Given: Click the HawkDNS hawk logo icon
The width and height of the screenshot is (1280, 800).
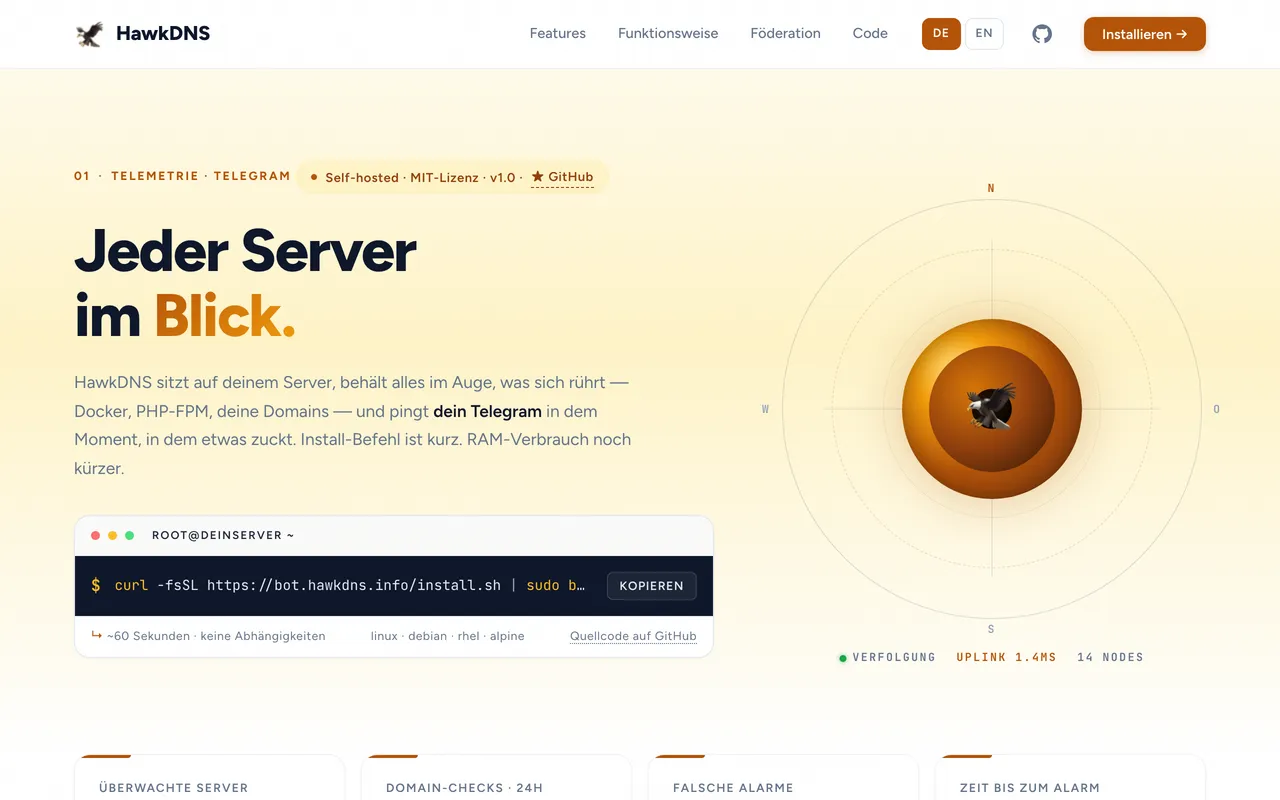Looking at the screenshot, I should point(90,34).
